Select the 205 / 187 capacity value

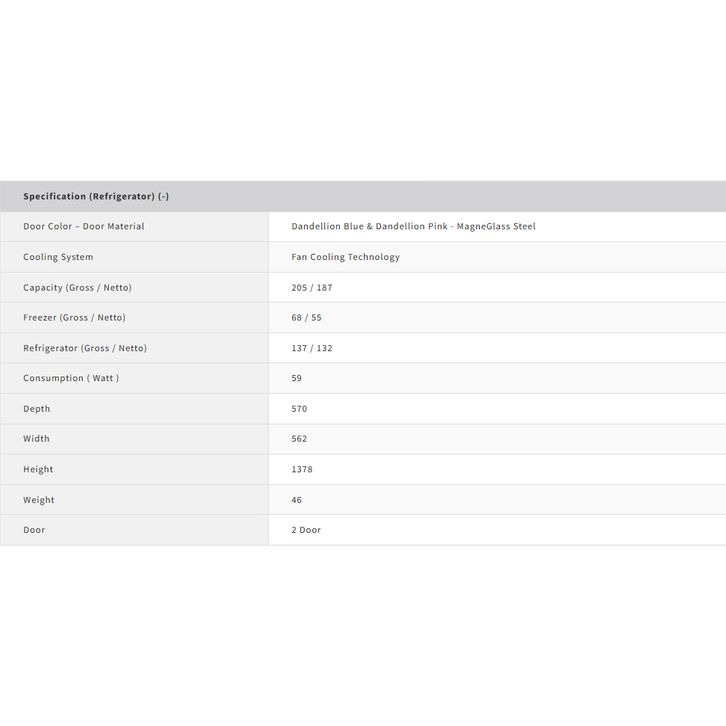pos(312,288)
